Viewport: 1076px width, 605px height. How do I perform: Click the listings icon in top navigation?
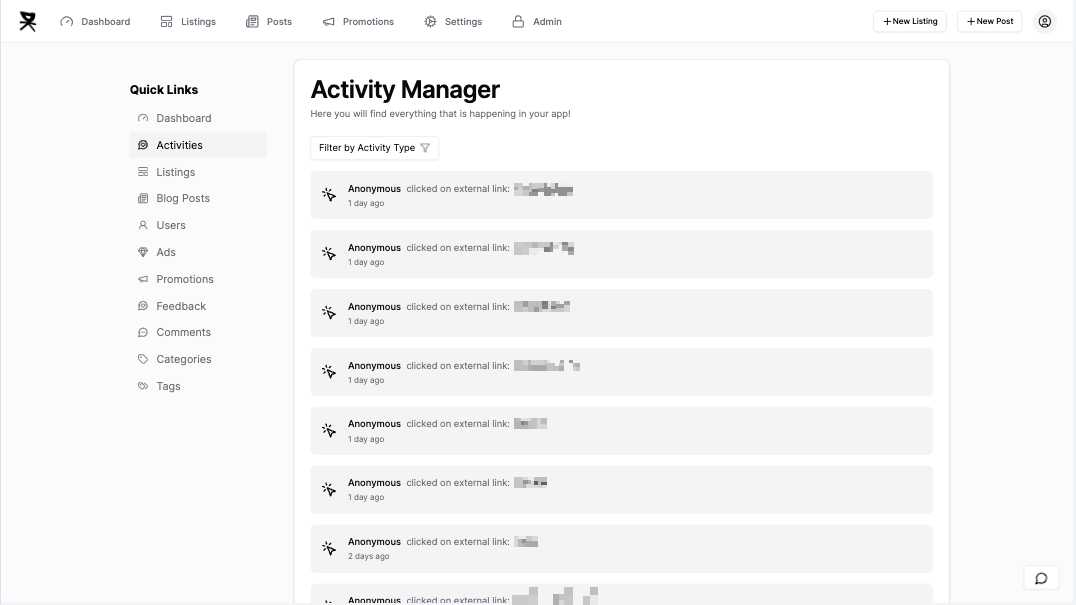coord(166,21)
